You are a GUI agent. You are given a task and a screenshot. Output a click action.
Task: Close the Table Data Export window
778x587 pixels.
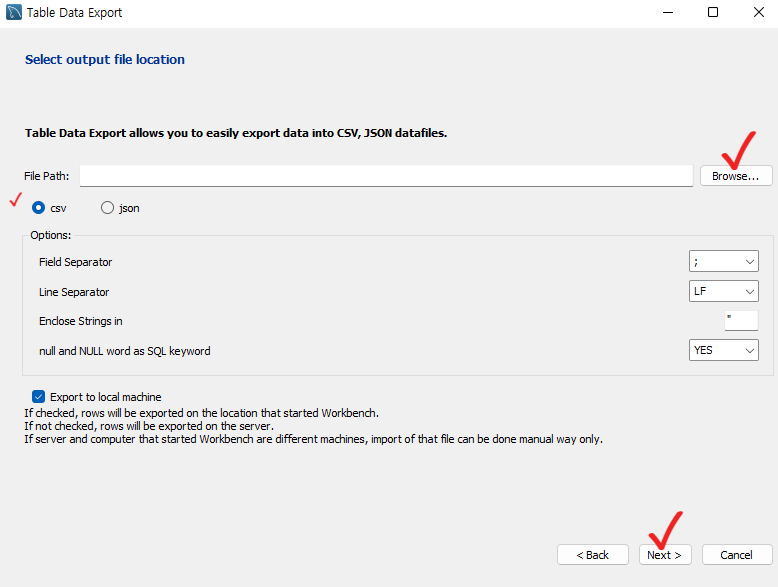759,12
